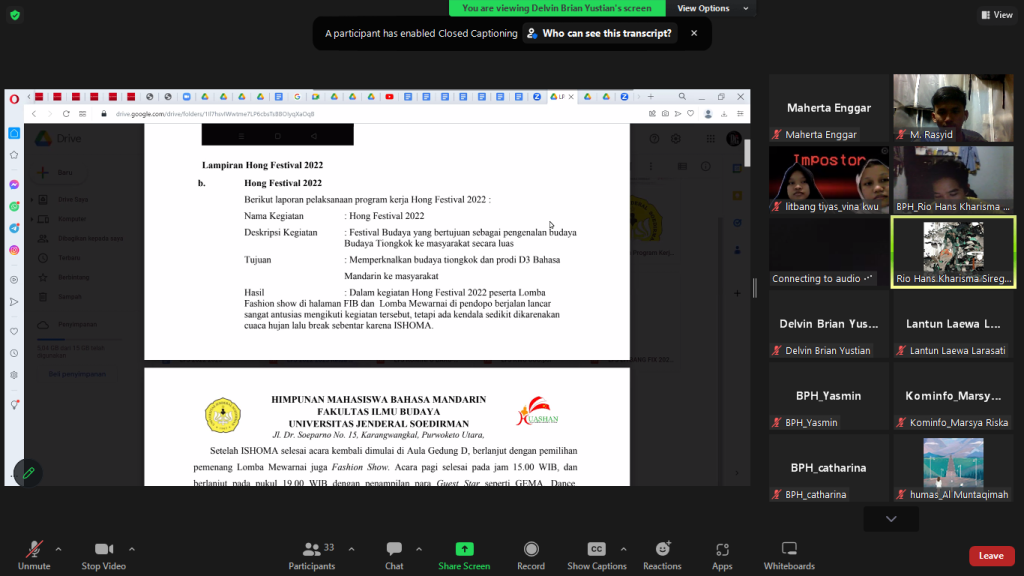Leave the meeting
The width and height of the screenshot is (1024, 576).
tap(991, 556)
